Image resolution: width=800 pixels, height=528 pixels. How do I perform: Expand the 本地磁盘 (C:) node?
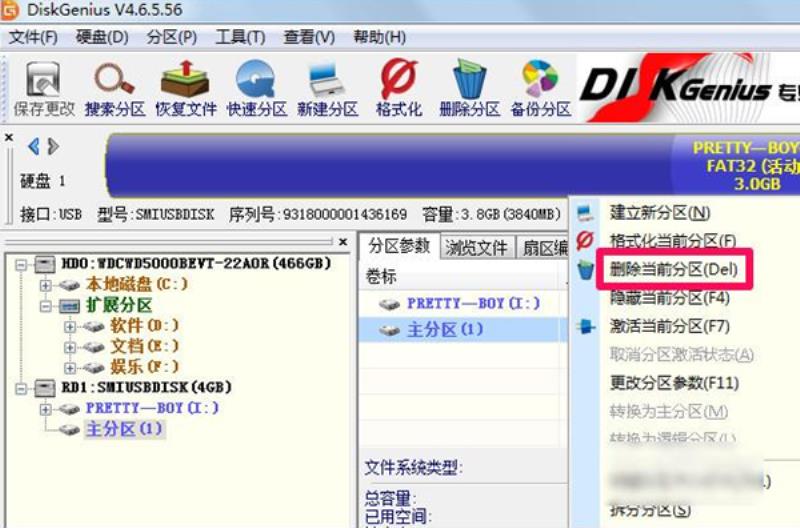coord(45,285)
